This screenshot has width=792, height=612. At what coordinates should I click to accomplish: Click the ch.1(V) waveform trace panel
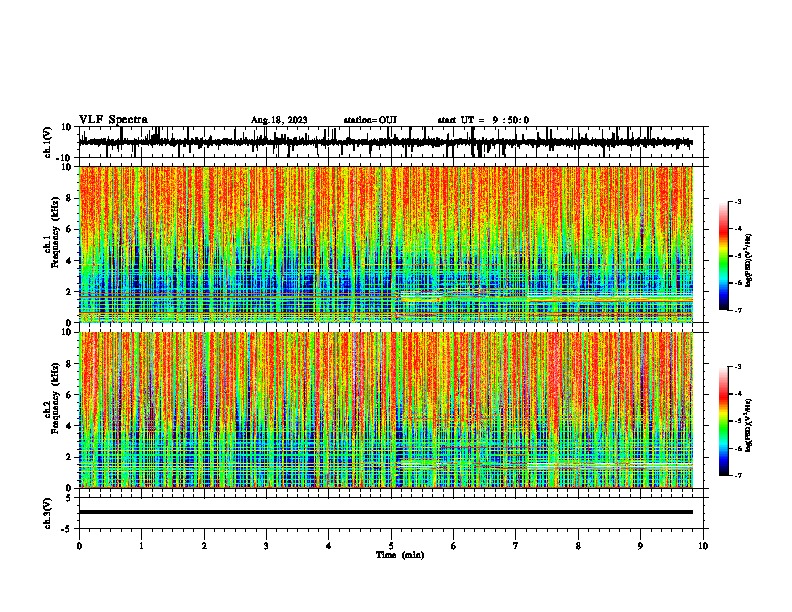click(x=391, y=142)
